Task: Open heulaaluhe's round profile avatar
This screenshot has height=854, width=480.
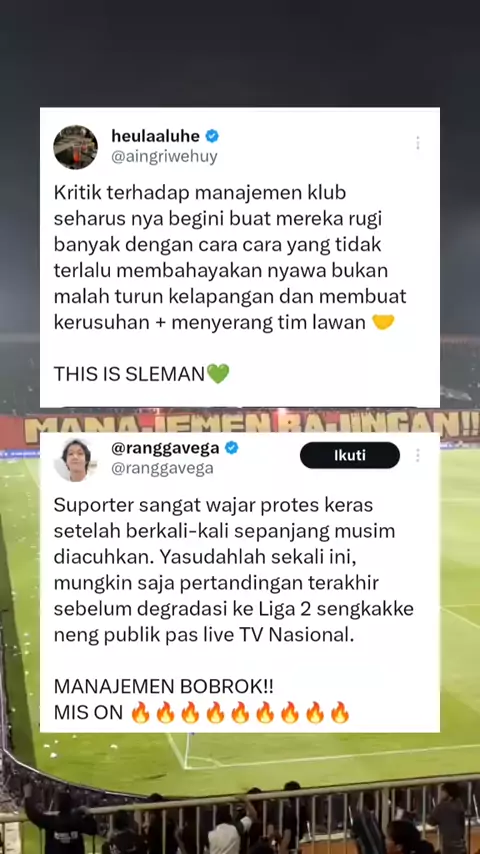Action: tap(75, 147)
